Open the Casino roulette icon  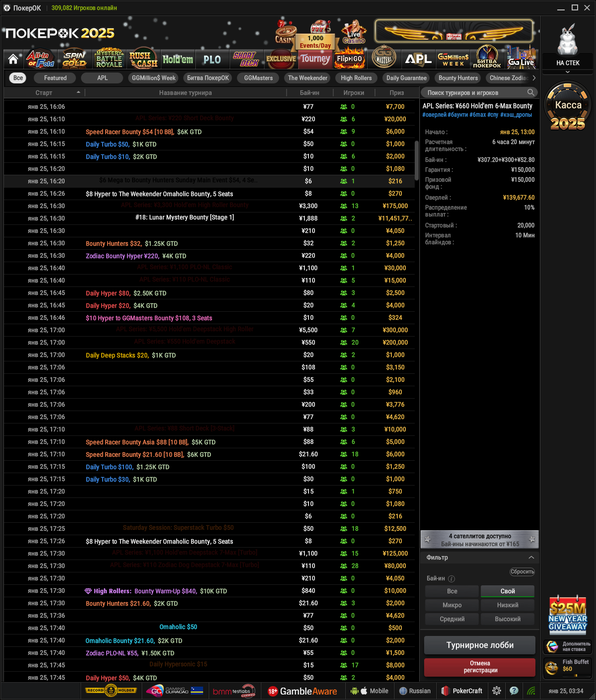click(284, 32)
